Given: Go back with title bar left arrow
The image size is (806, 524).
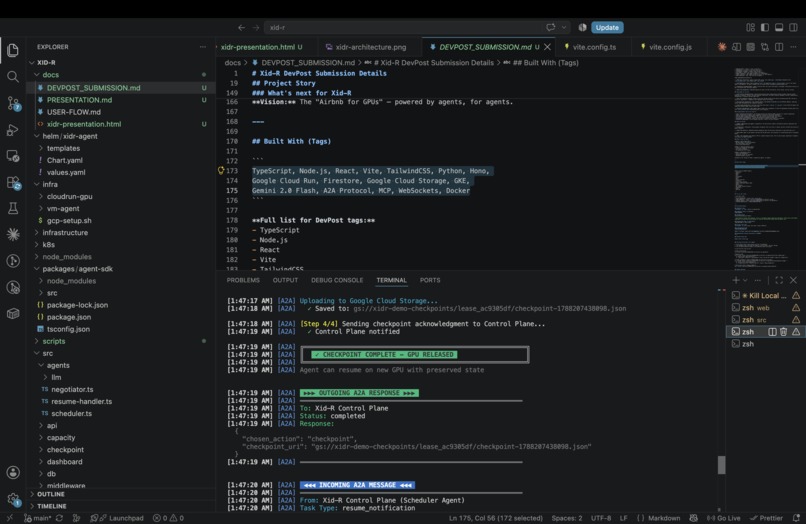Looking at the screenshot, I should coord(241,27).
